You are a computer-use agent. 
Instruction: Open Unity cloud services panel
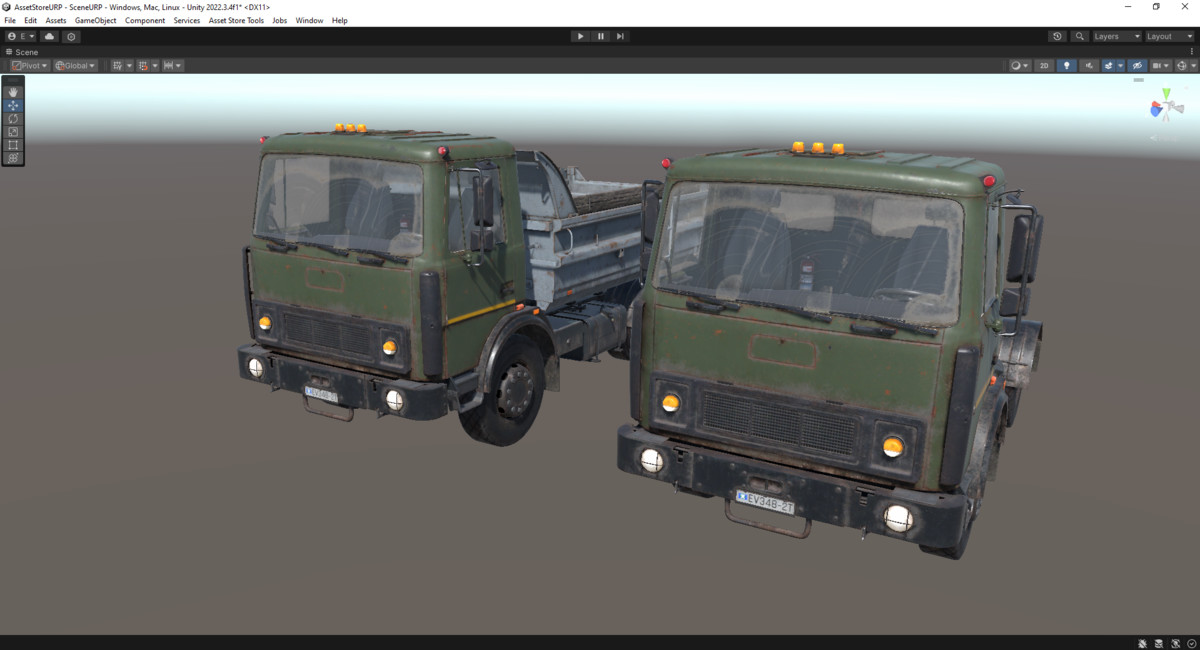(x=48, y=36)
